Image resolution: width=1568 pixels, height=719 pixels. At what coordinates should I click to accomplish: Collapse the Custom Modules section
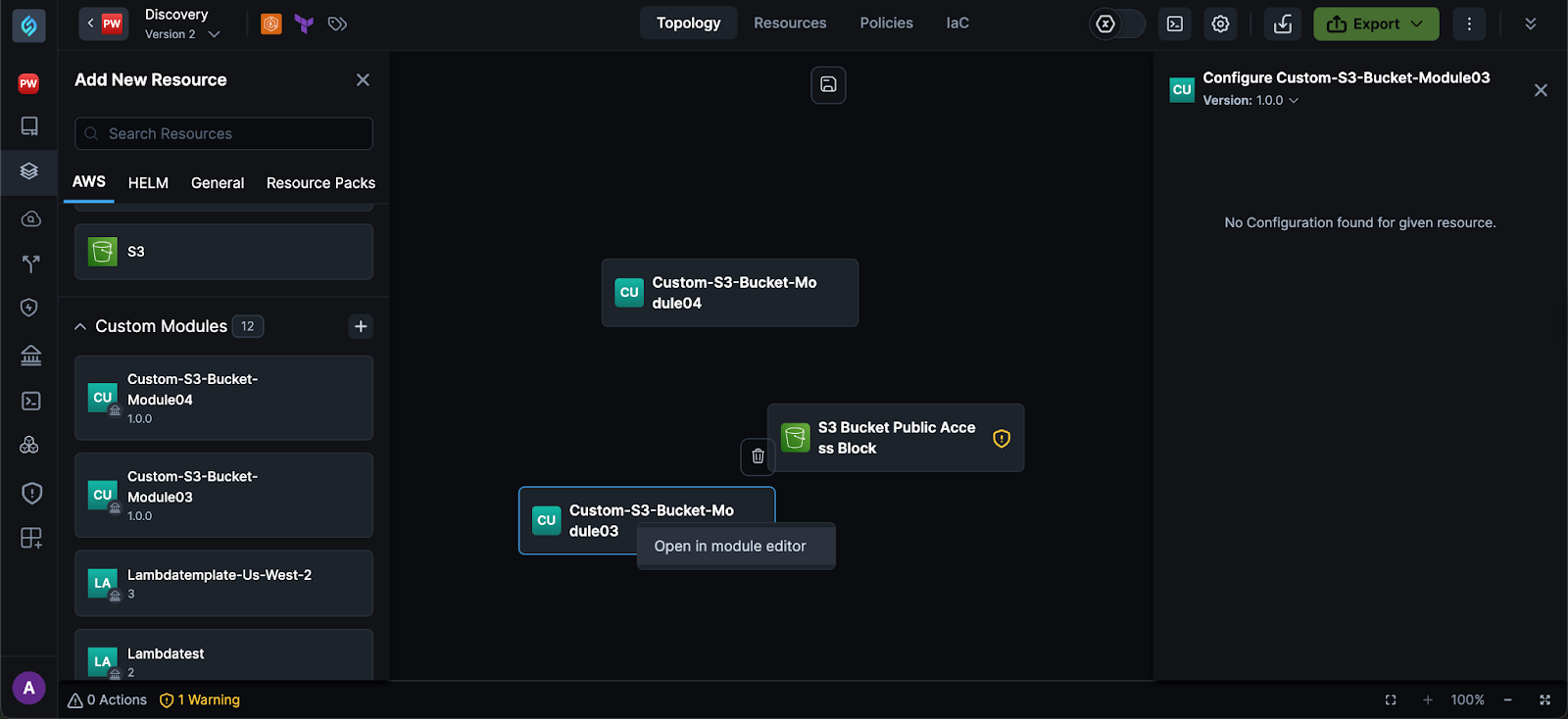(80, 326)
